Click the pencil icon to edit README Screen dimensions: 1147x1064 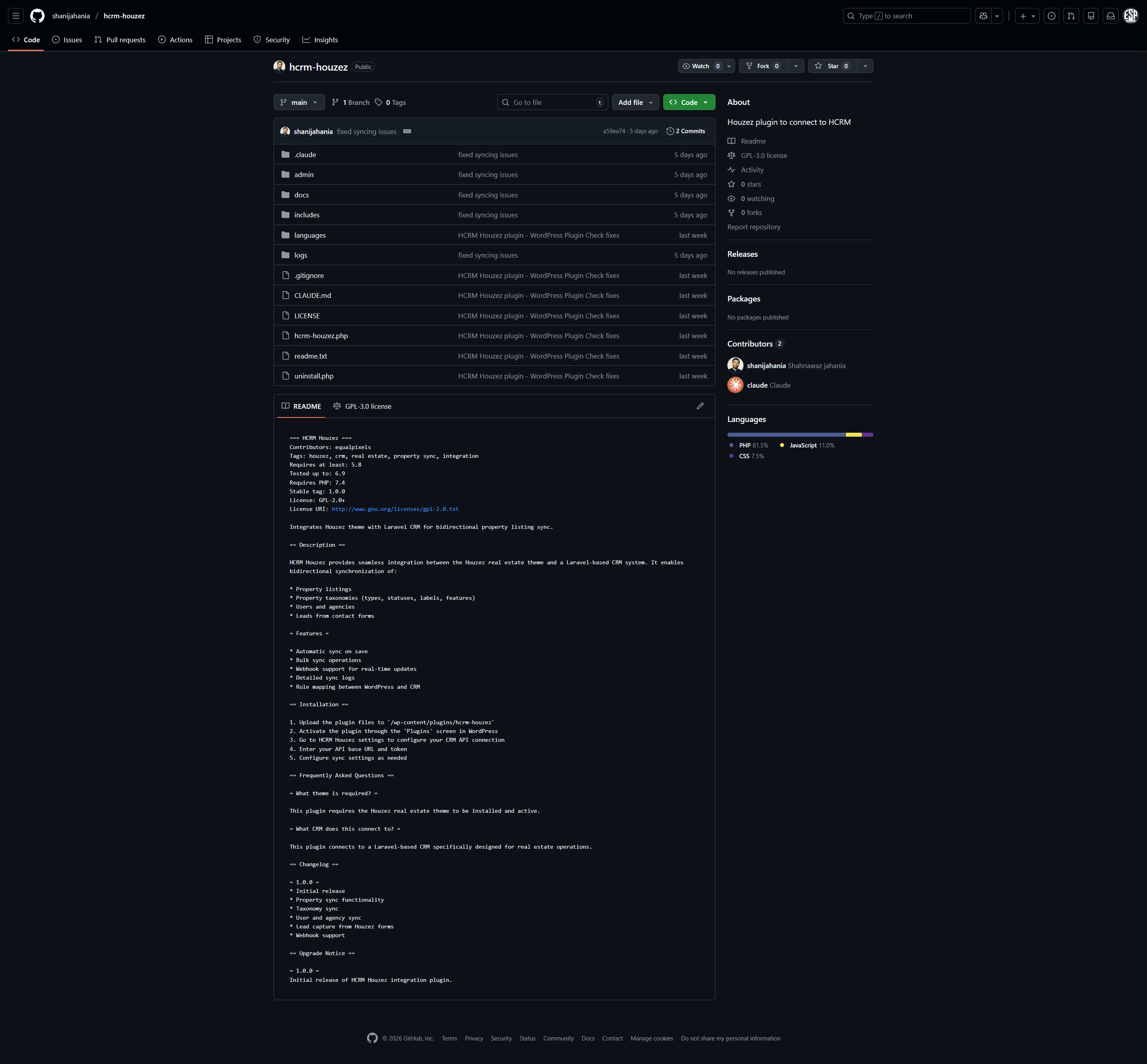point(700,406)
